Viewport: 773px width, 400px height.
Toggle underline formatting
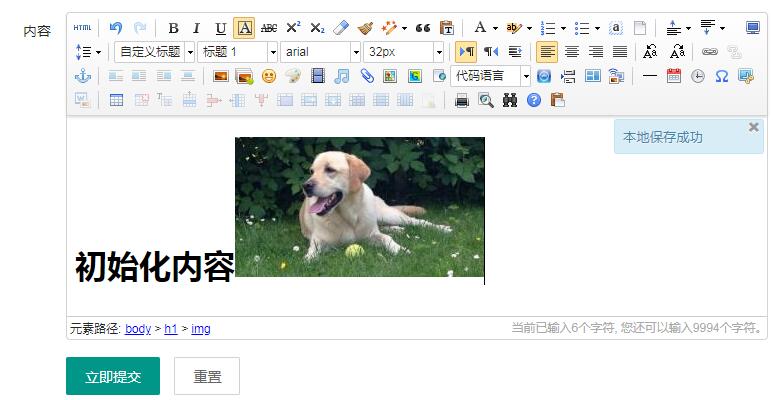pos(221,28)
